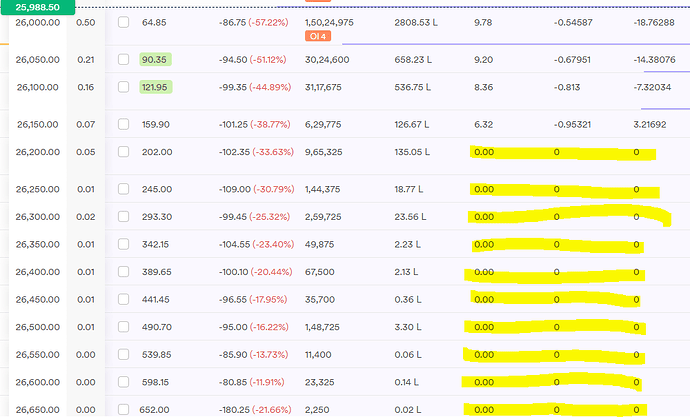Screen dimensions: 690x417
Task: Click the green highlighted 90.35 price
Action: [154, 60]
